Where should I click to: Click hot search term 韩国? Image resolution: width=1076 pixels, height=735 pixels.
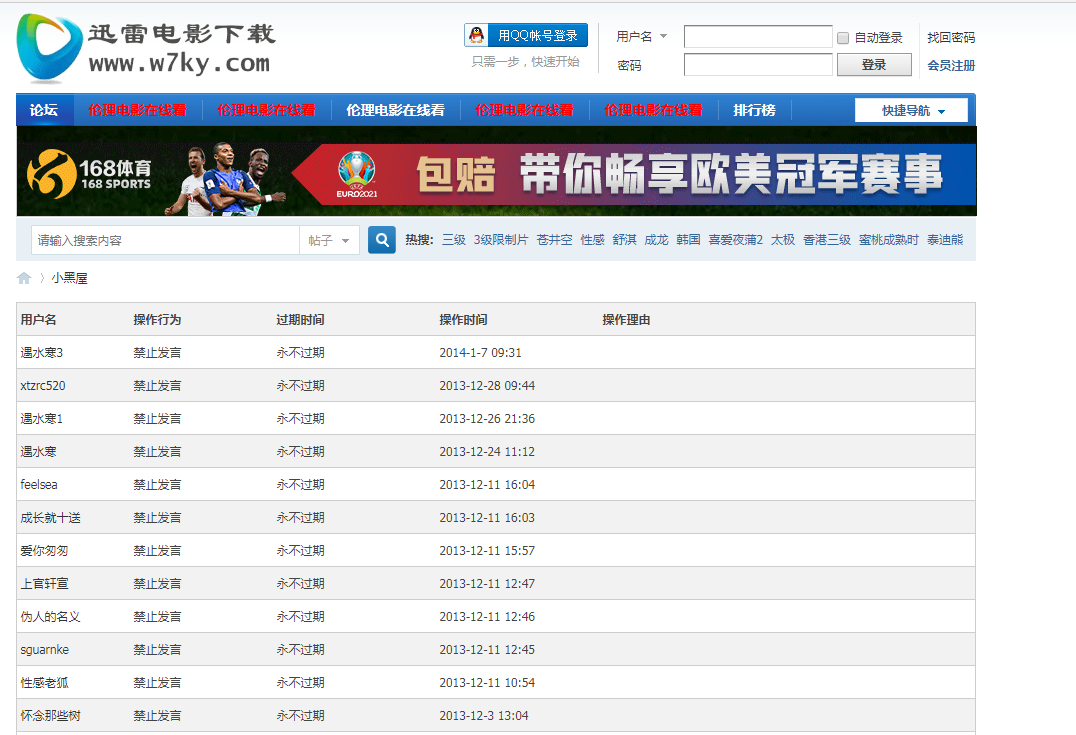click(x=688, y=240)
